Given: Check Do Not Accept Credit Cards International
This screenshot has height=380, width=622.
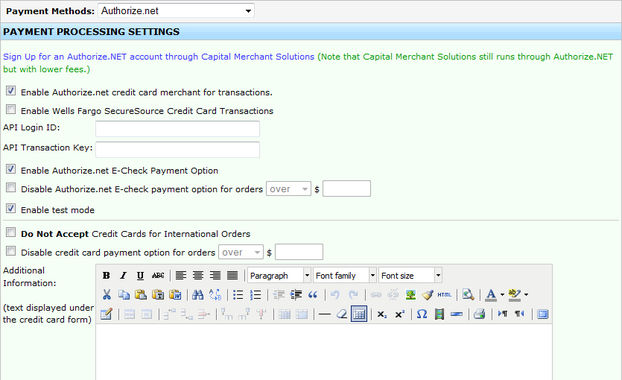Looking at the screenshot, I should (x=11, y=232).
